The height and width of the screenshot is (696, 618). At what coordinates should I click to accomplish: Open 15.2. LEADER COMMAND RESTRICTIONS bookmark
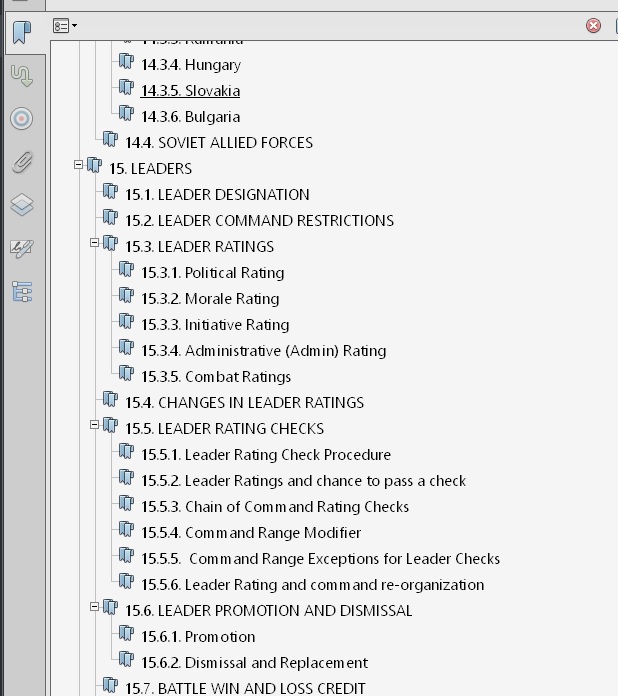[x=259, y=221]
